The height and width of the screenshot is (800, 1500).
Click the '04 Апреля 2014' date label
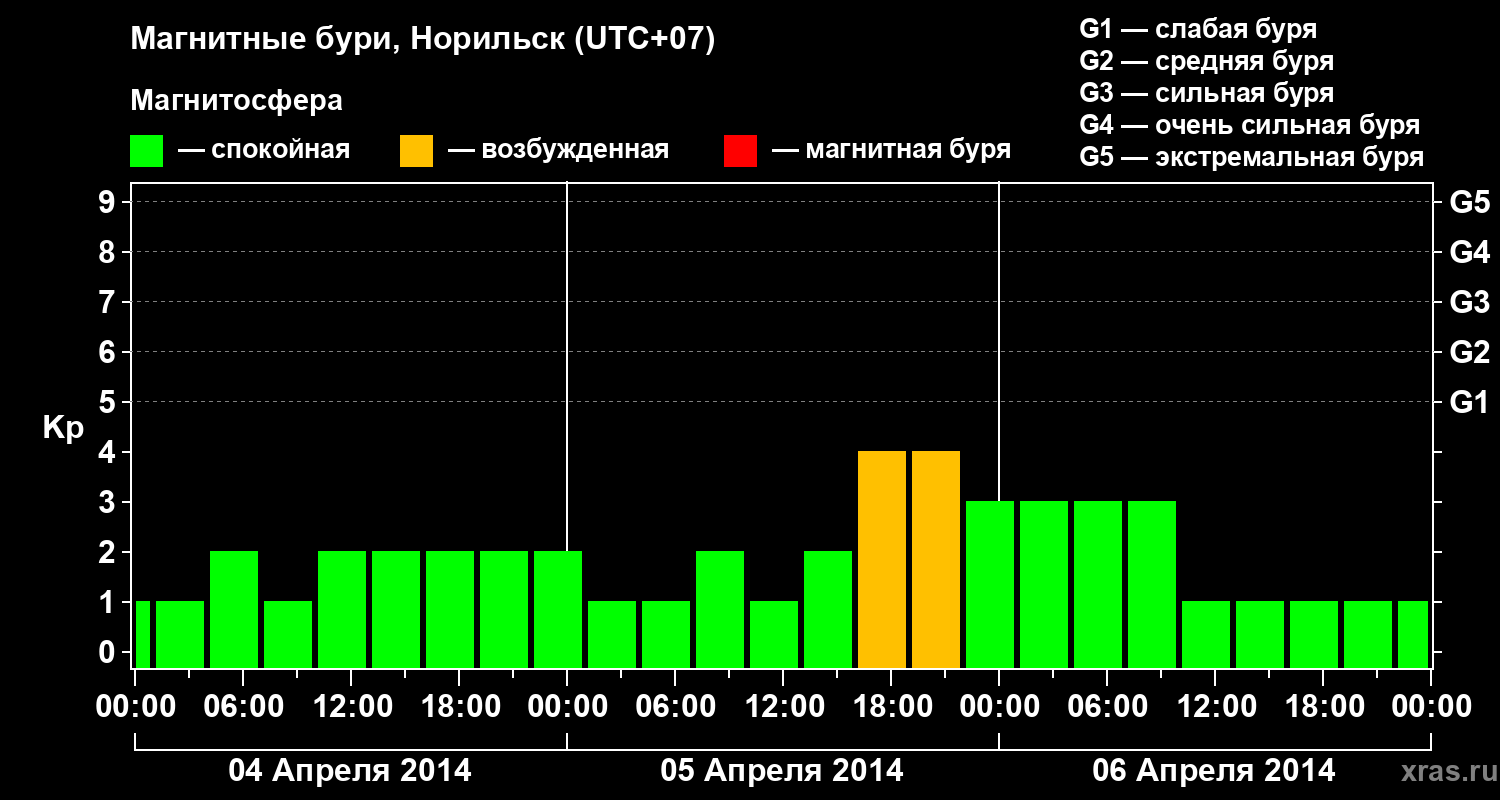pyautogui.click(x=350, y=771)
